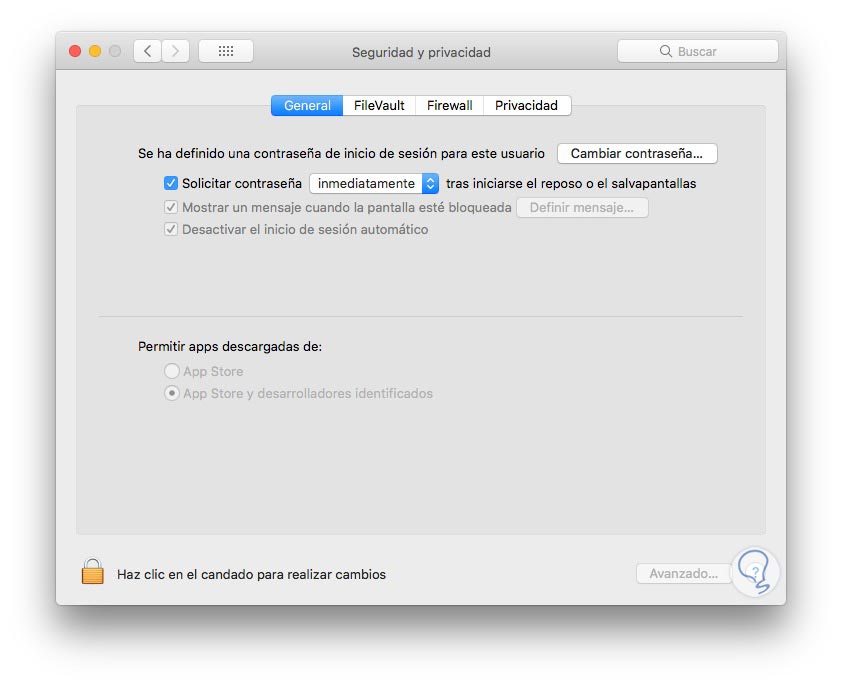Viewport: 842px width, 685px height.
Task: Click 'Se ha definido una contraseña' text
Action: 341,154
